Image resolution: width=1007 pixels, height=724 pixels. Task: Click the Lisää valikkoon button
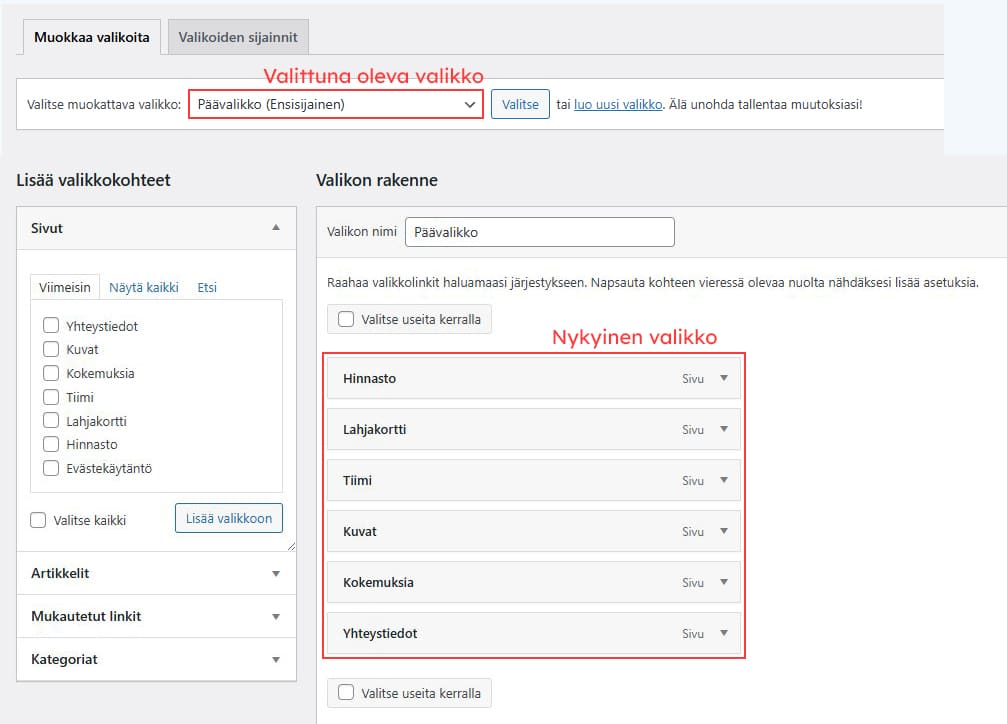[x=229, y=518]
